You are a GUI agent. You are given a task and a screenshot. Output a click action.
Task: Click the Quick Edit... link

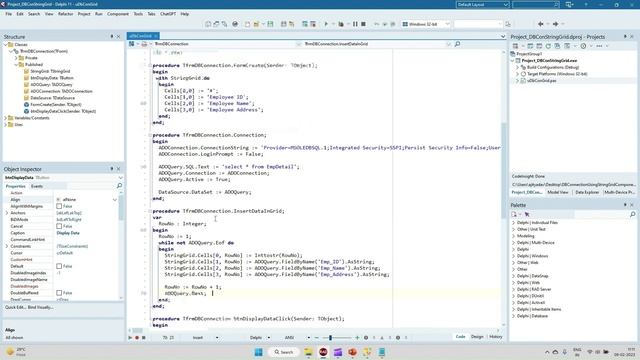point(16,307)
